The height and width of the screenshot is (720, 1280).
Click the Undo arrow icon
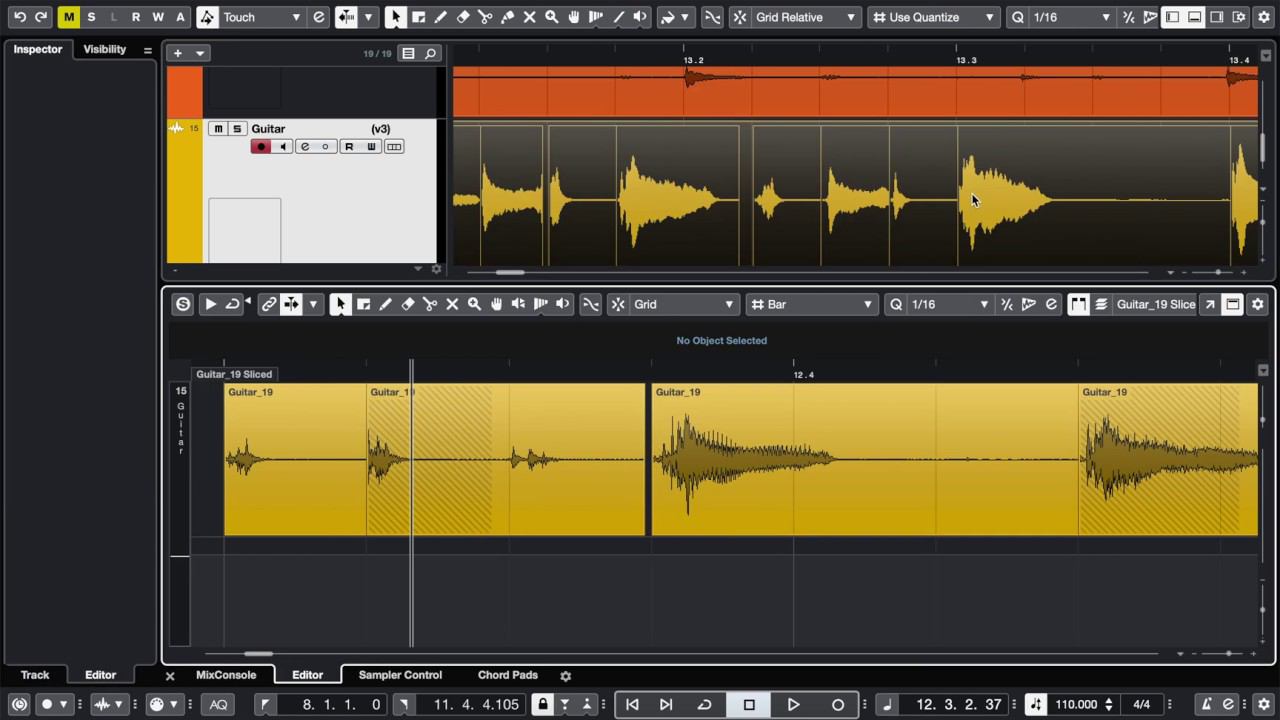[x=19, y=17]
